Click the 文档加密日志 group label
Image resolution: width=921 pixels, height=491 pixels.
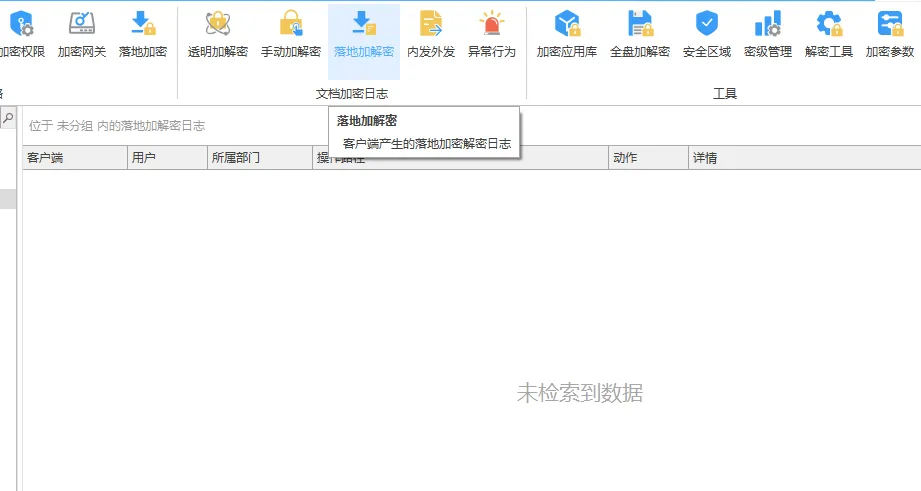352,93
